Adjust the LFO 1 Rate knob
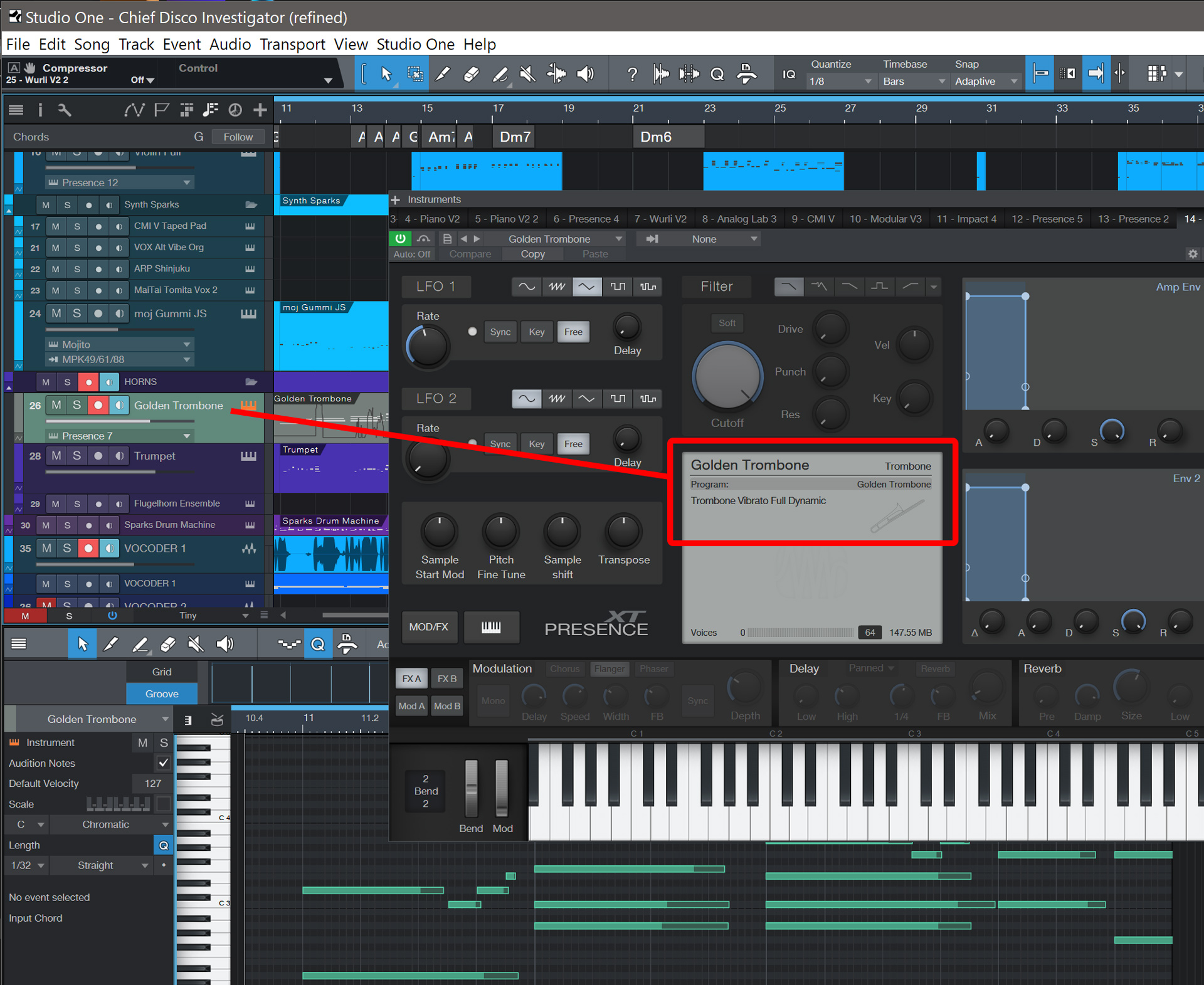Image resolution: width=1204 pixels, height=985 pixels. click(428, 346)
